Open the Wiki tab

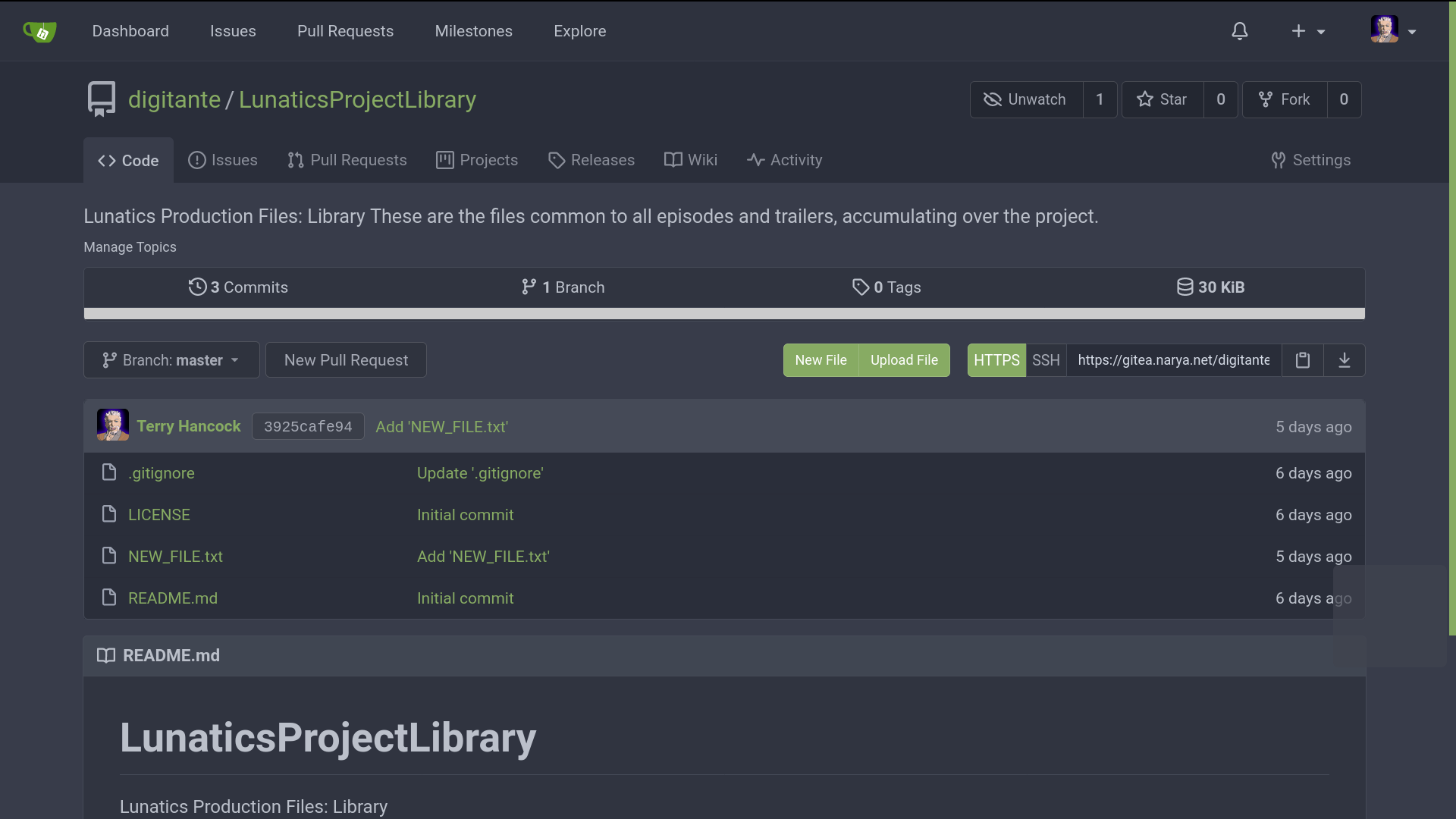(691, 160)
